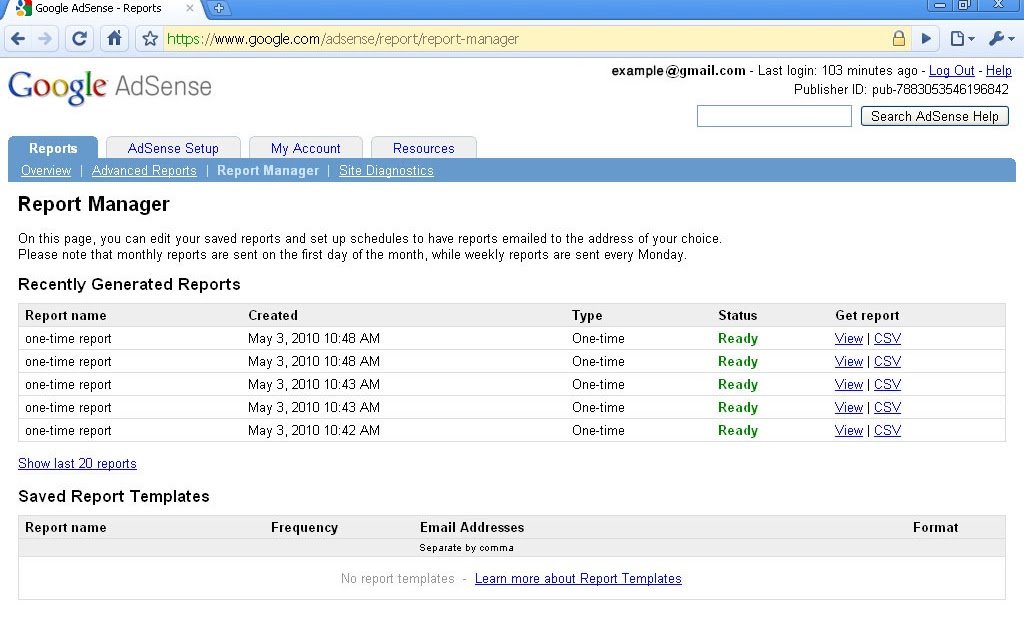The width and height of the screenshot is (1024, 630).
Task: View the second 10:43 AM report
Action: [848, 407]
